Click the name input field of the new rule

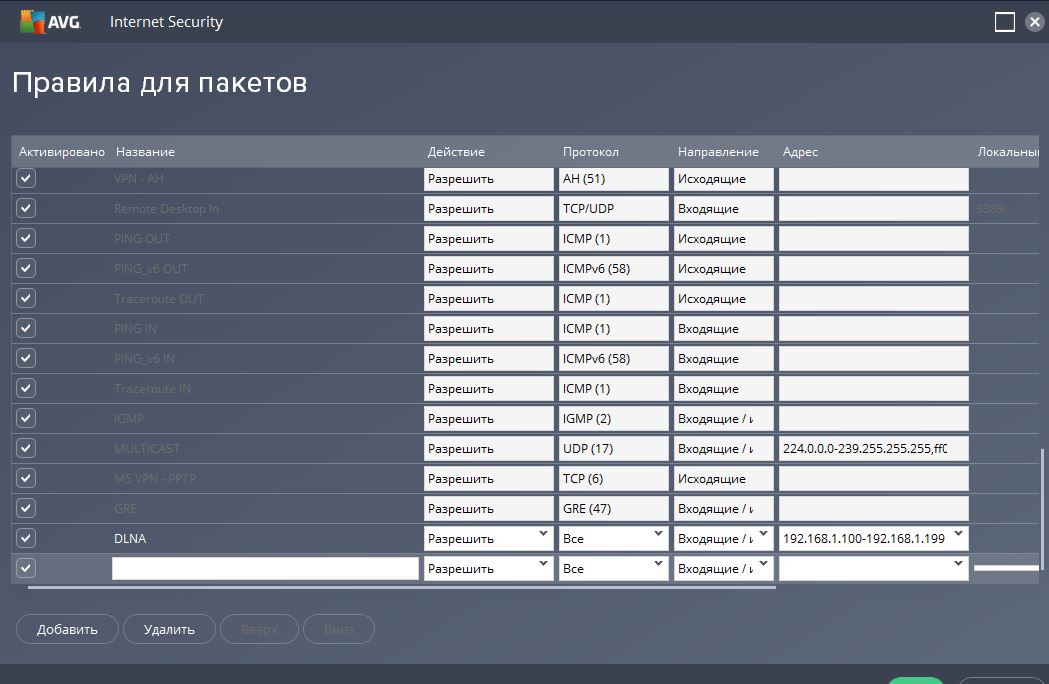point(265,568)
